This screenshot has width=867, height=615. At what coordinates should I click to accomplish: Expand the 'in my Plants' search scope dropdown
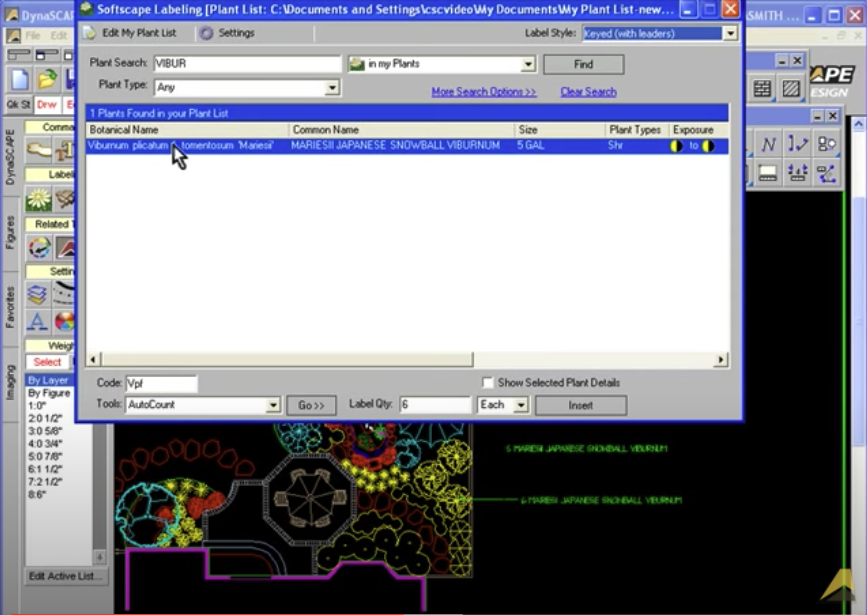(x=528, y=64)
